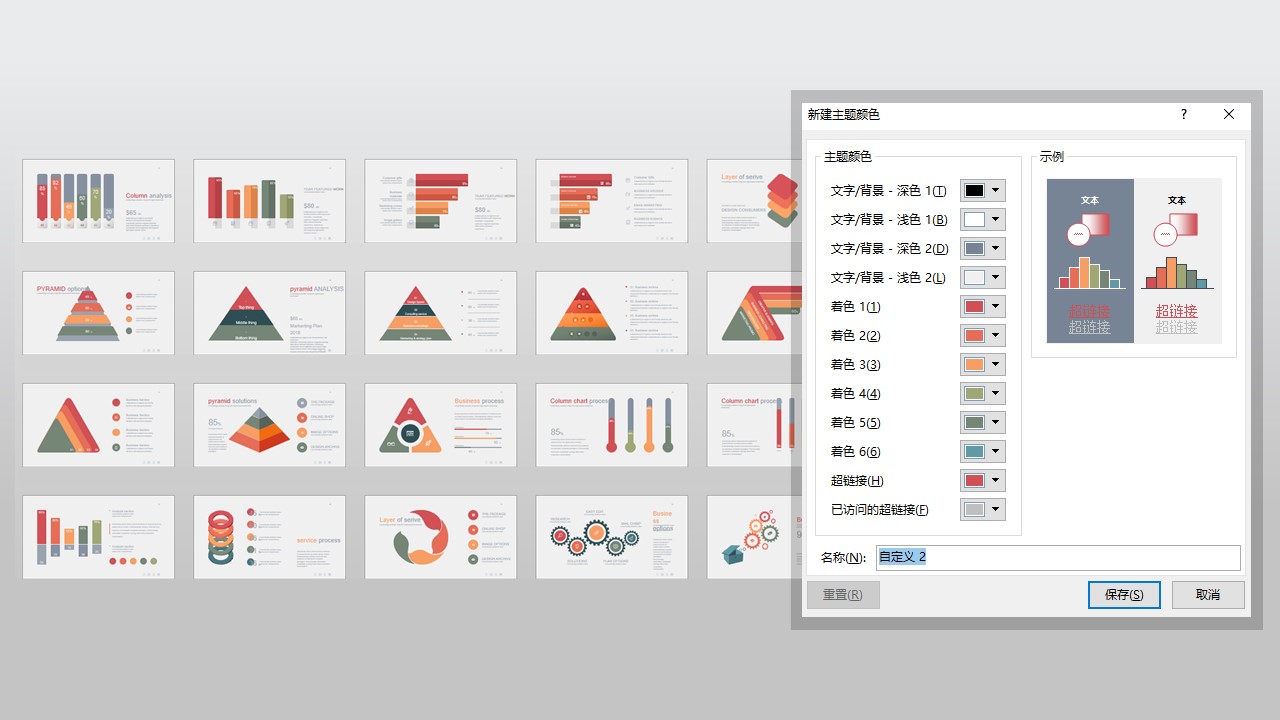Open 着色 6 color dropdown
Viewport: 1280px width, 720px height.
click(983, 452)
